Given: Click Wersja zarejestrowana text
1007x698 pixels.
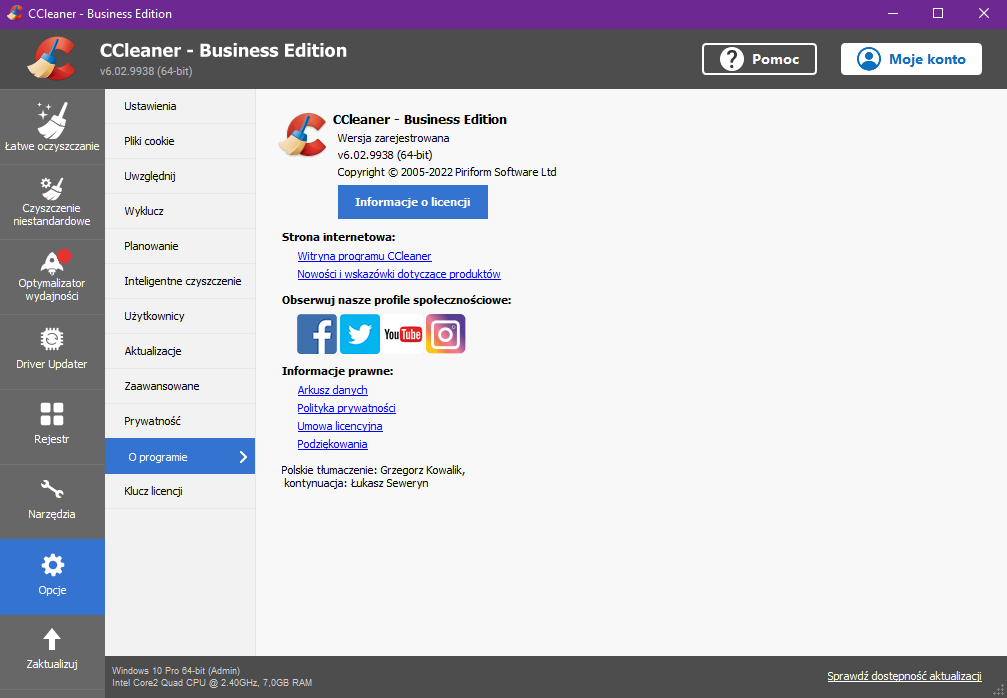Looking at the screenshot, I should [x=393, y=138].
